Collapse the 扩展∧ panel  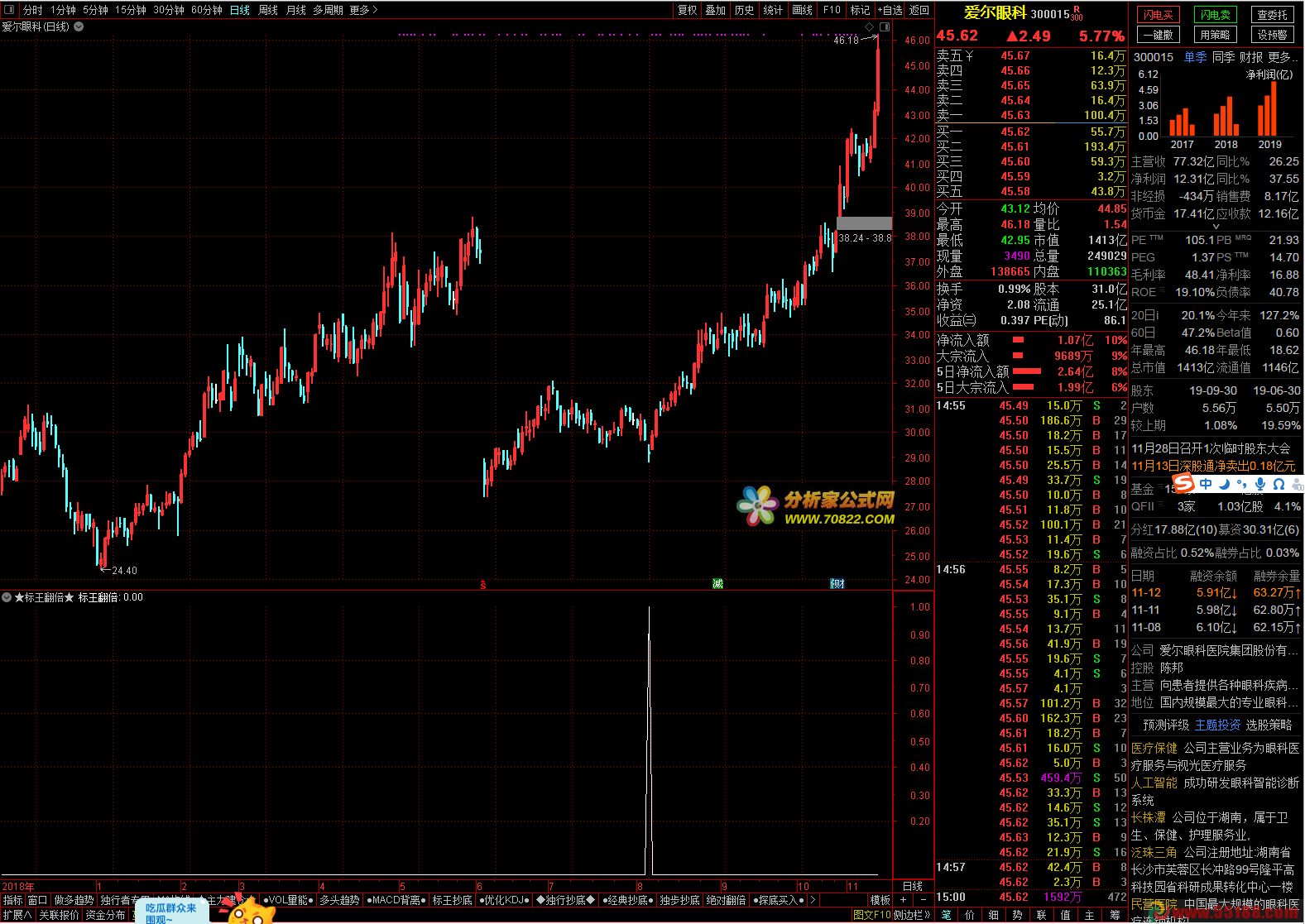click(17, 915)
